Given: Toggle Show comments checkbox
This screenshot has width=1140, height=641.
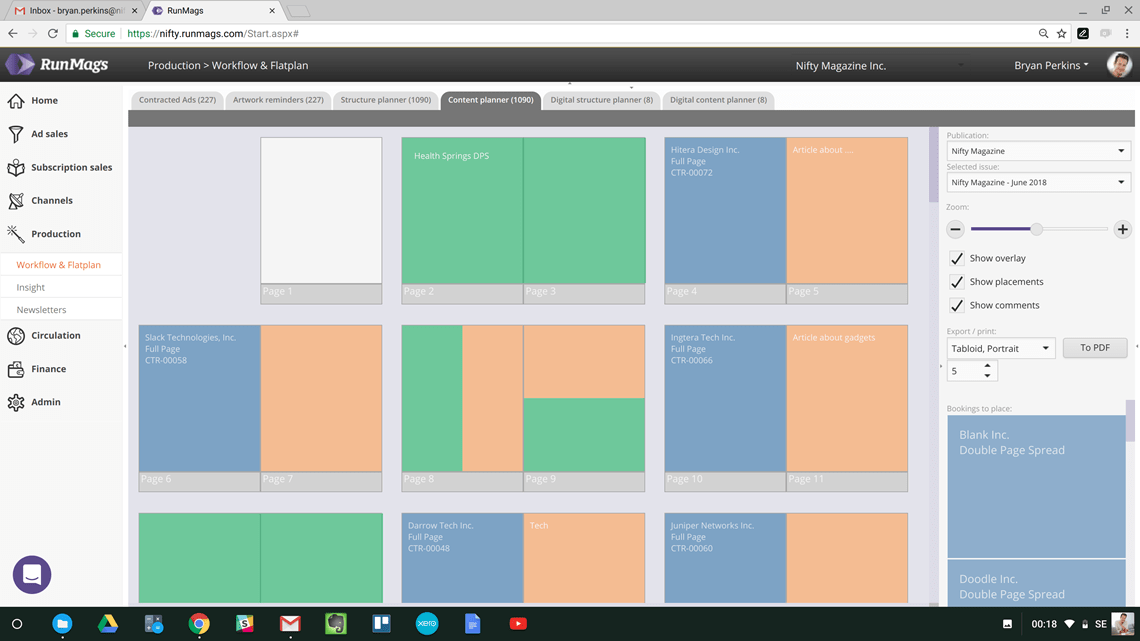Looking at the screenshot, I should (x=957, y=305).
